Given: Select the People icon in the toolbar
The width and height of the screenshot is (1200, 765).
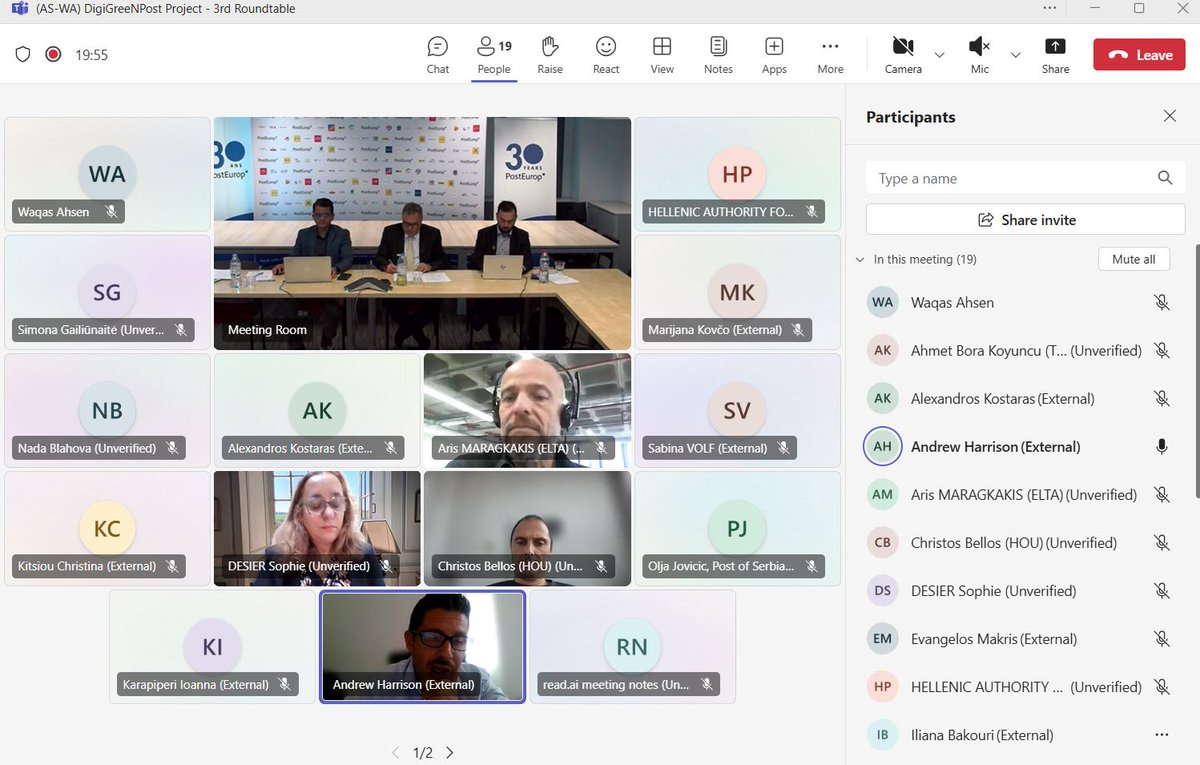Looking at the screenshot, I should 493,54.
